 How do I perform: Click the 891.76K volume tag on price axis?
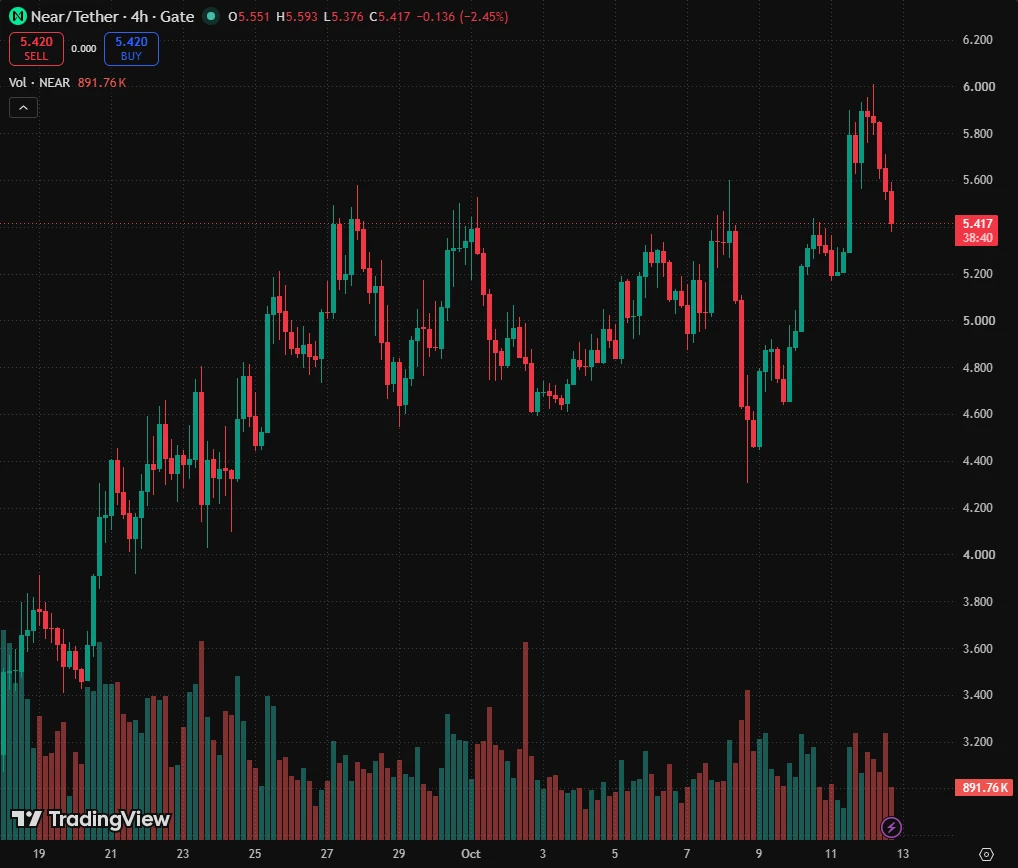pos(984,787)
